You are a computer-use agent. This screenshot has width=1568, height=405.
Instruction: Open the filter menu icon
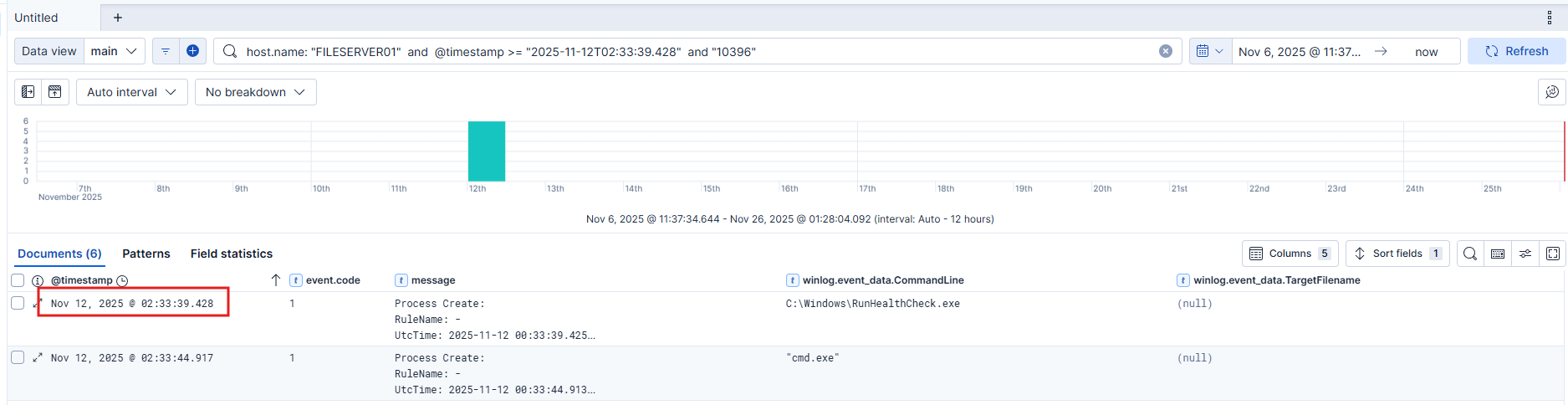pos(166,51)
